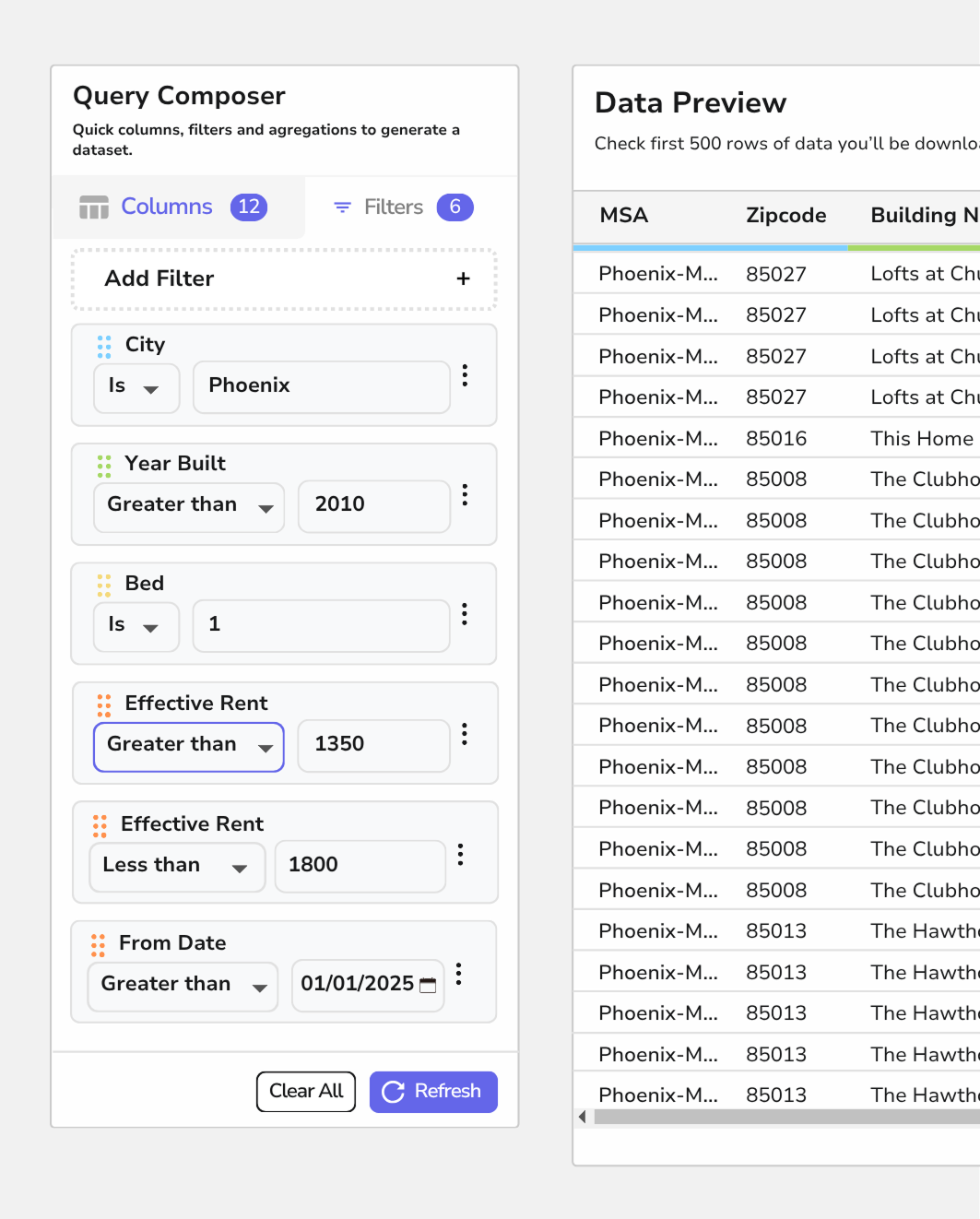Open the Effective Rent 1350 filter's three-dot menu

(465, 734)
